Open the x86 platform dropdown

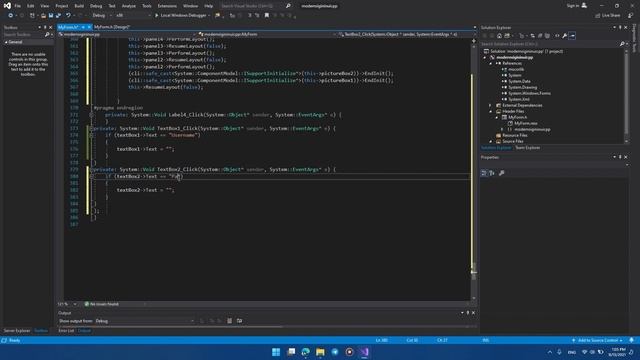click(x=133, y=16)
